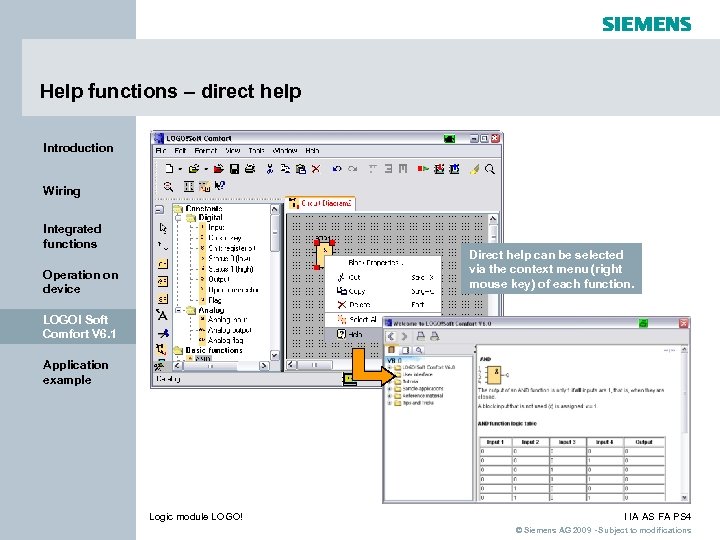Open the Tools menu

(x=256, y=150)
